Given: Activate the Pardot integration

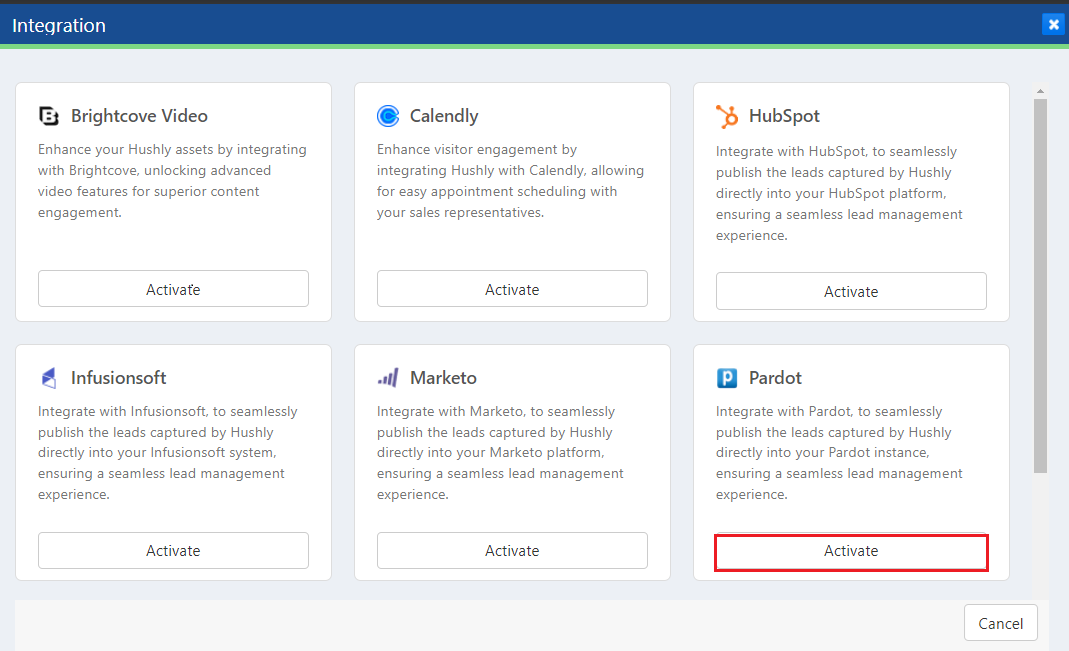Looking at the screenshot, I should click(x=851, y=552).
